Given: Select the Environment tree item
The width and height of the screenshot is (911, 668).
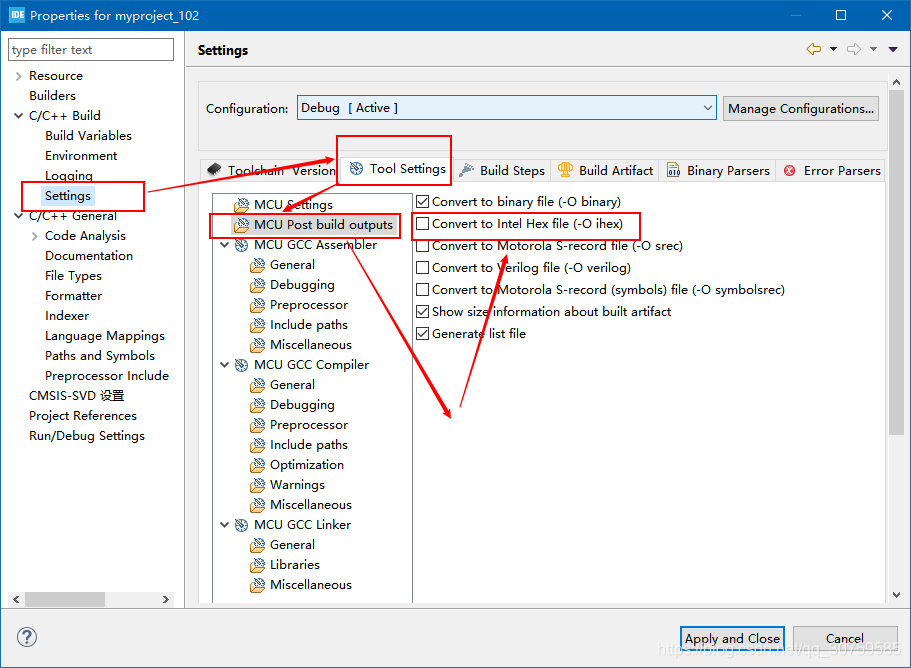Looking at the screenshot, I should [81, 156].
